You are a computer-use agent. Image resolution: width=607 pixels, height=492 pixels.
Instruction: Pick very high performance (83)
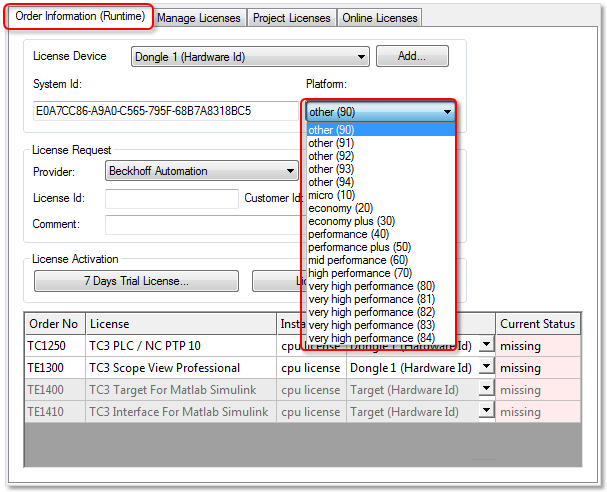381,325
